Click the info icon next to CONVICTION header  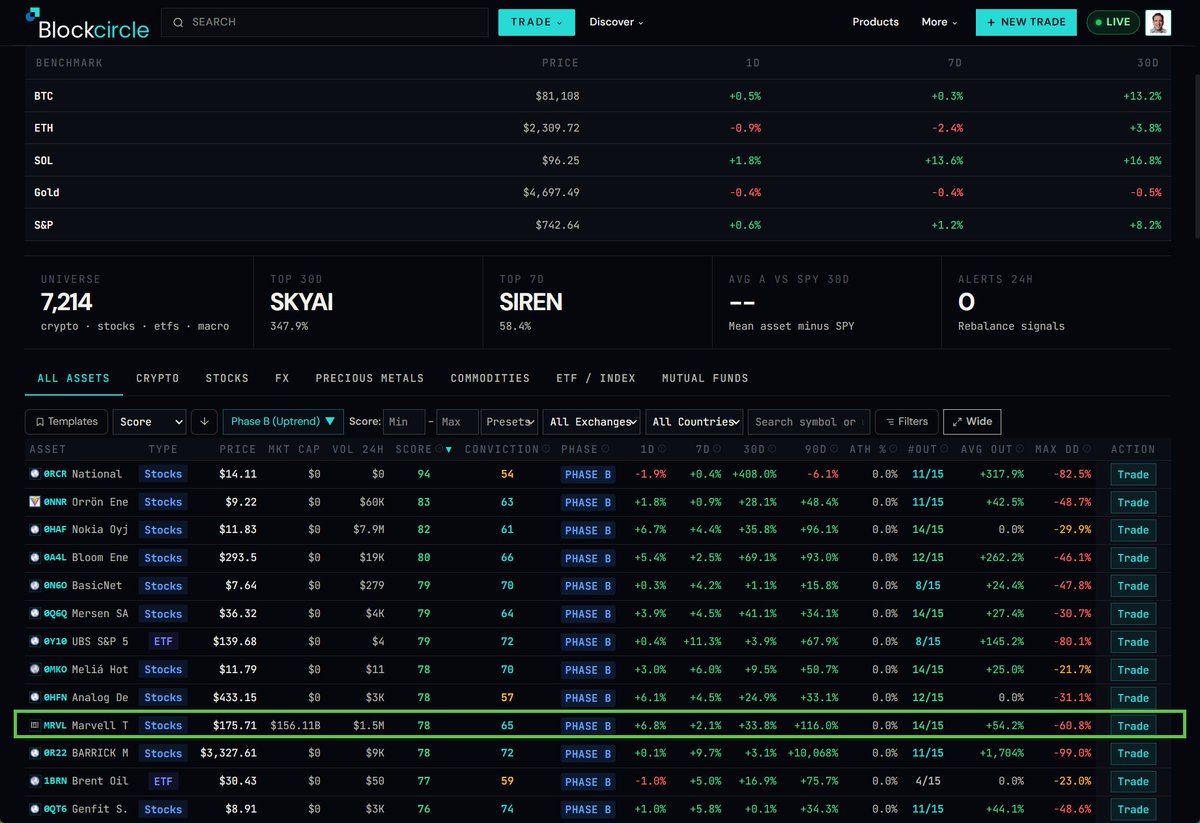point(546,450)
